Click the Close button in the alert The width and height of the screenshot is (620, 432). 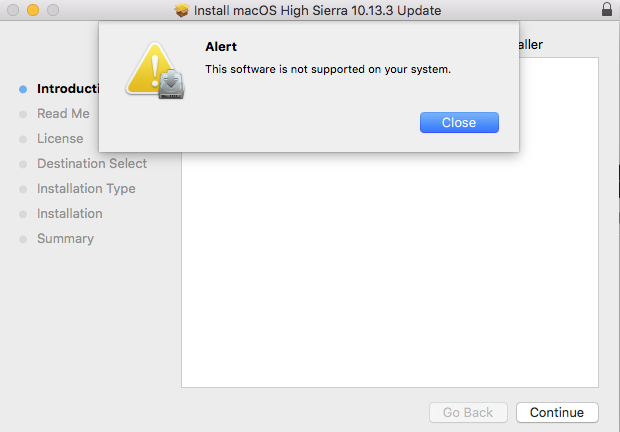tap(459, 123)
